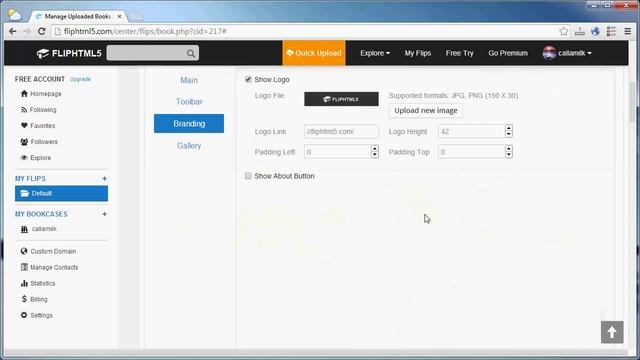Click the MY FLIPS heading

[30, 179]
